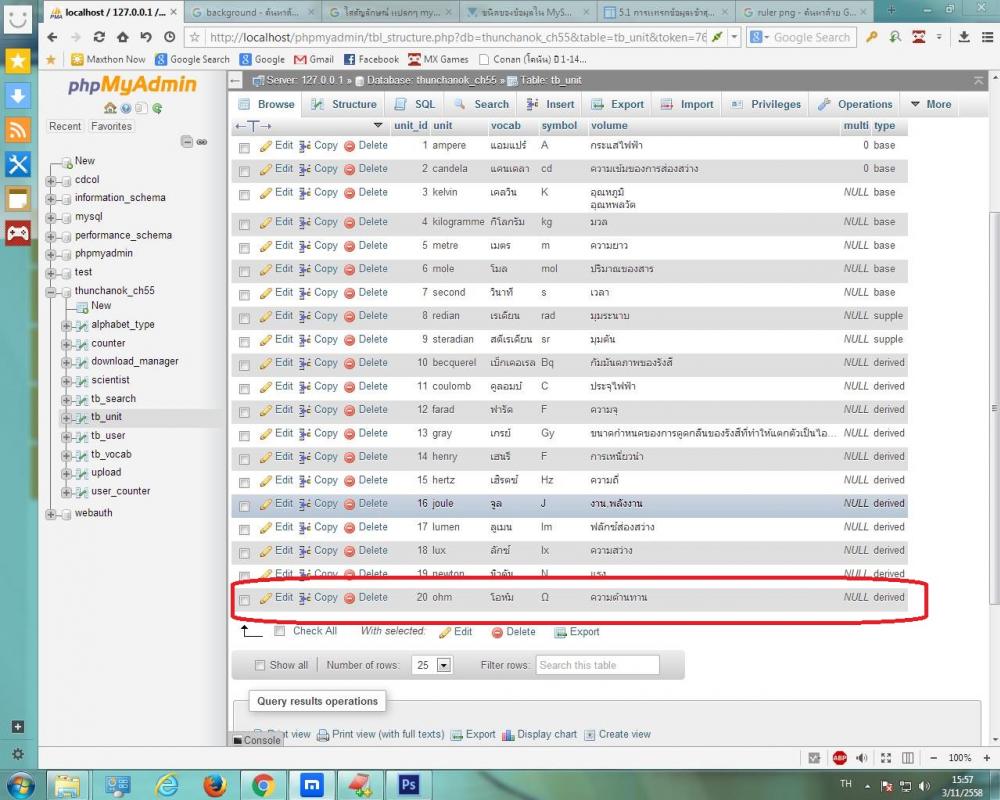The height and width of the screenshot is (800, 1000).
Task: Expand the mysql database node
Action: point(50,218)
